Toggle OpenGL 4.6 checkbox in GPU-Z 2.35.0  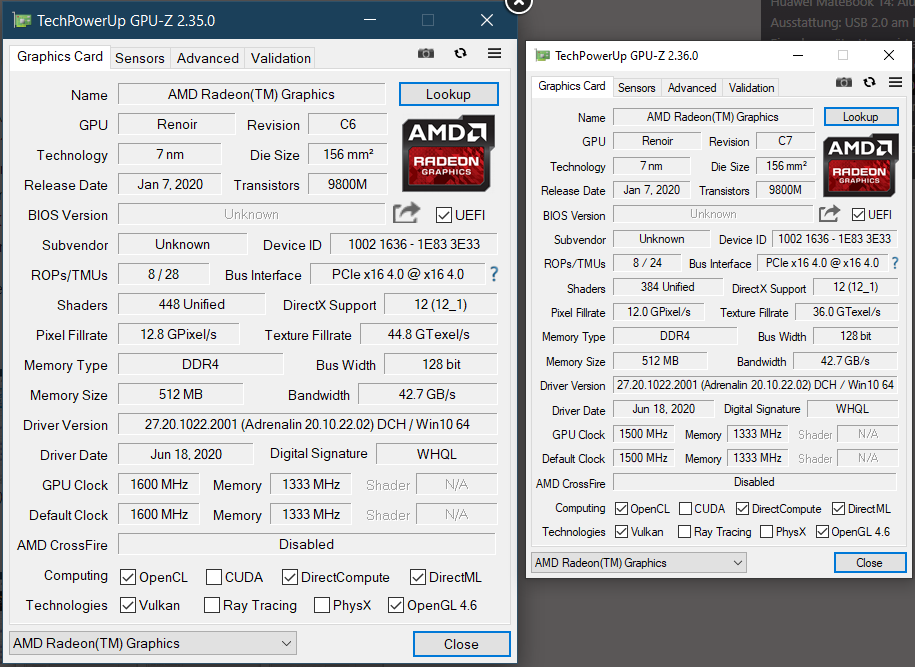(396, 605)
